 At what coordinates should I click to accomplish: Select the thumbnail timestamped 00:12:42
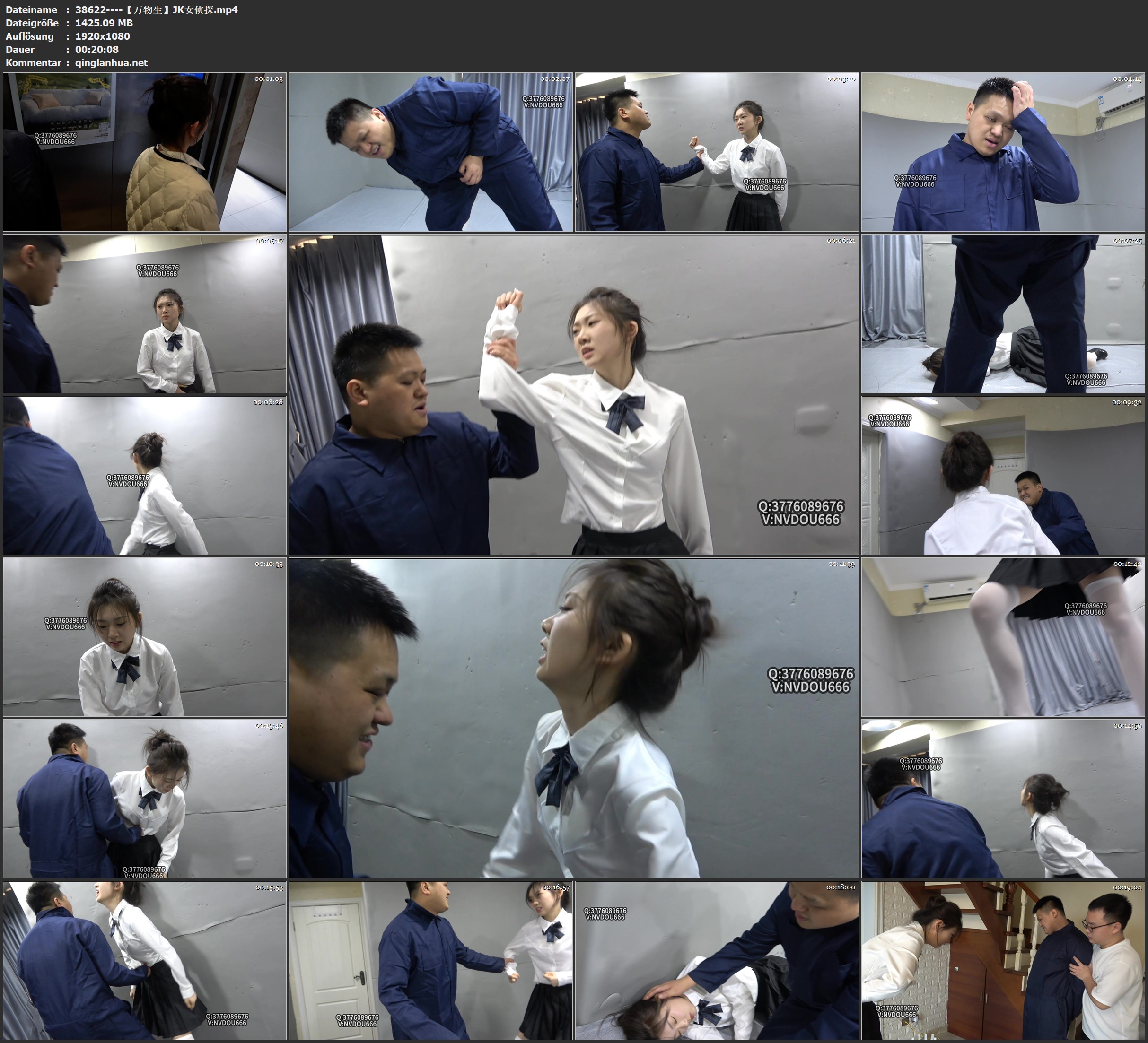pyautogui.click(x=1003, y=637)
